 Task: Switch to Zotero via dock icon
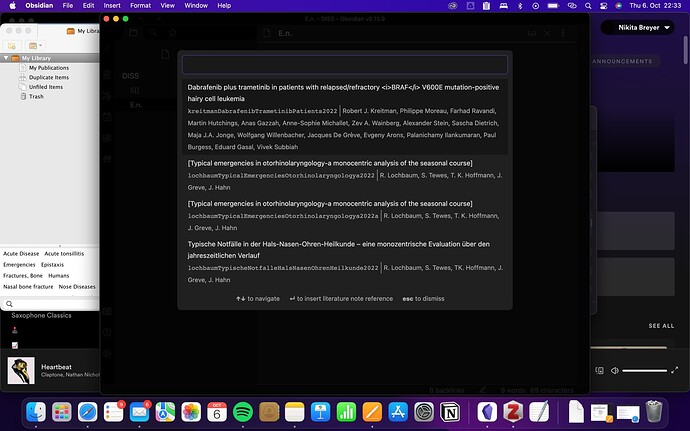(513, 413)
